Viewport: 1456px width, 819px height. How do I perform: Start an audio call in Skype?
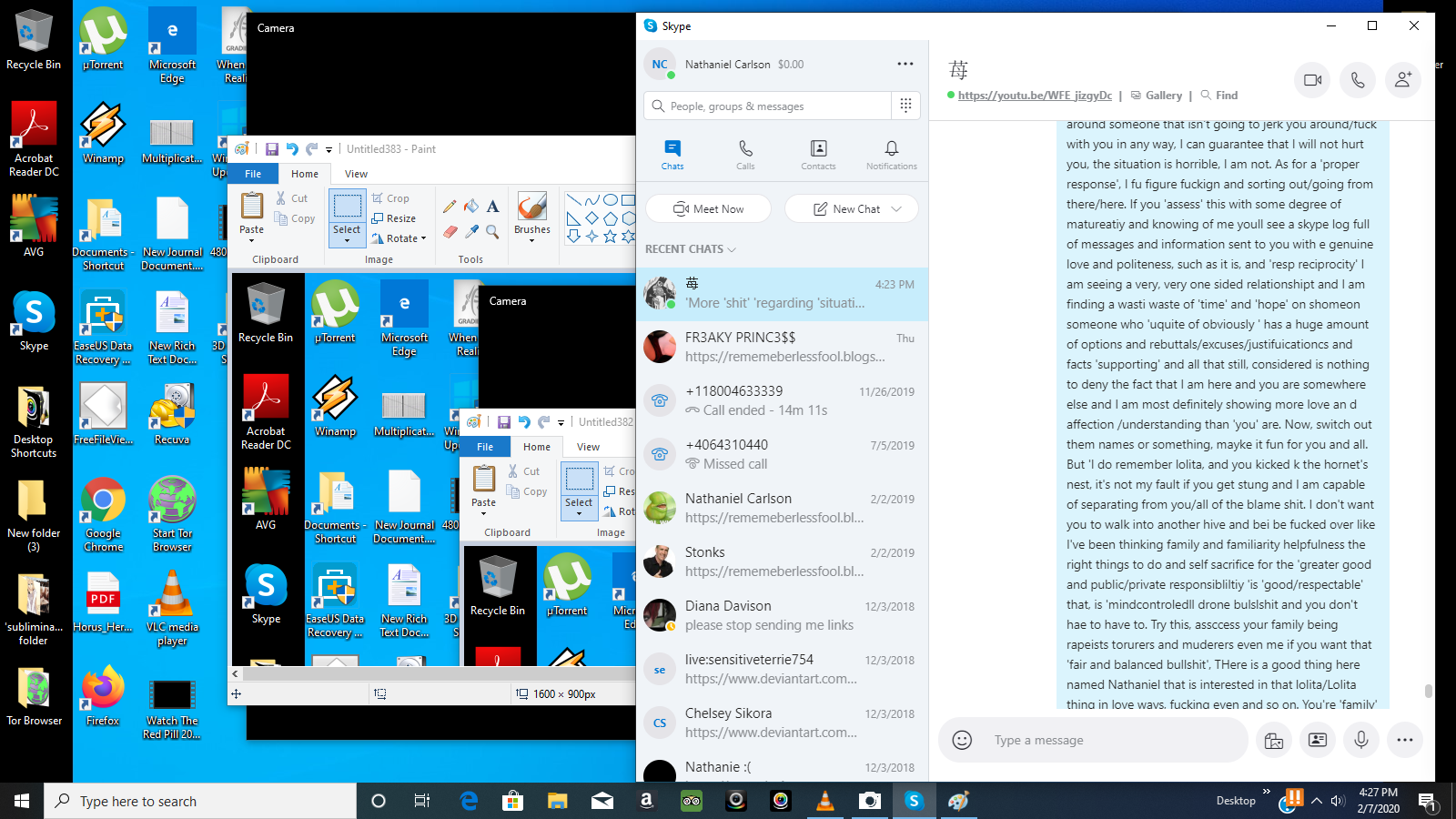[x=1358, y=80]
